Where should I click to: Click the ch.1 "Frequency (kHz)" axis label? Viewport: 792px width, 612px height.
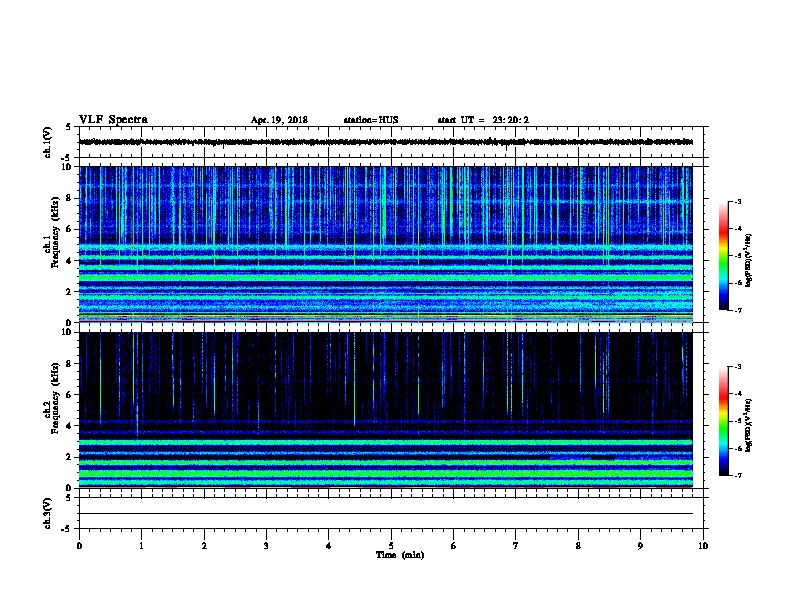[x=55, y=232]
